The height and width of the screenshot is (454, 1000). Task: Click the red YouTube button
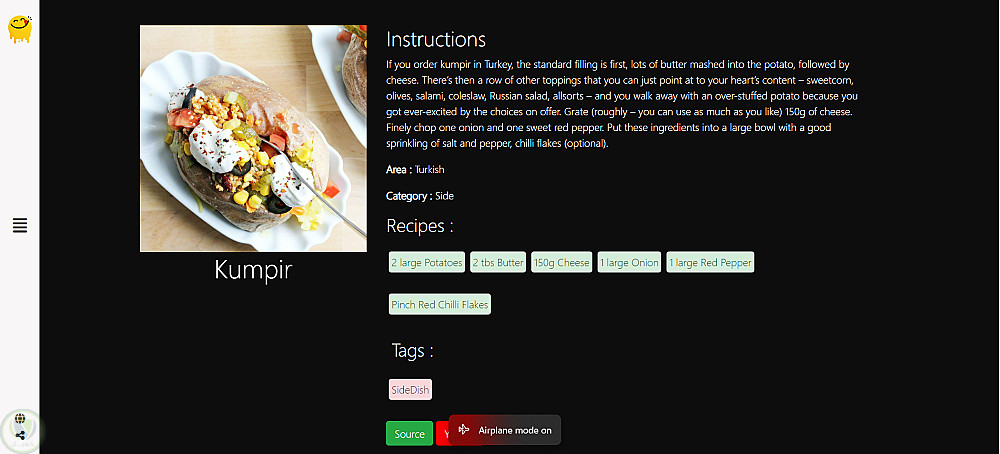tap(442, 434)
